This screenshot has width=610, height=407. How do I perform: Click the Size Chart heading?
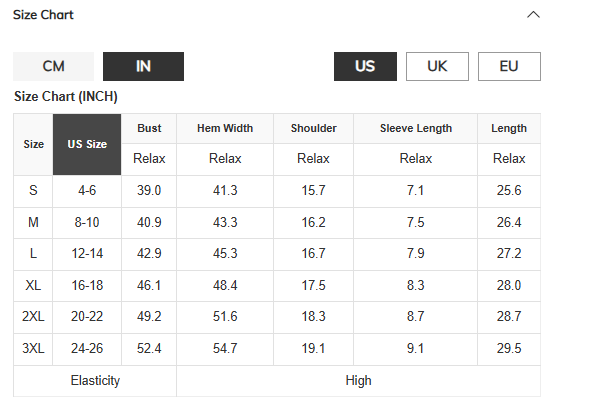43,15
